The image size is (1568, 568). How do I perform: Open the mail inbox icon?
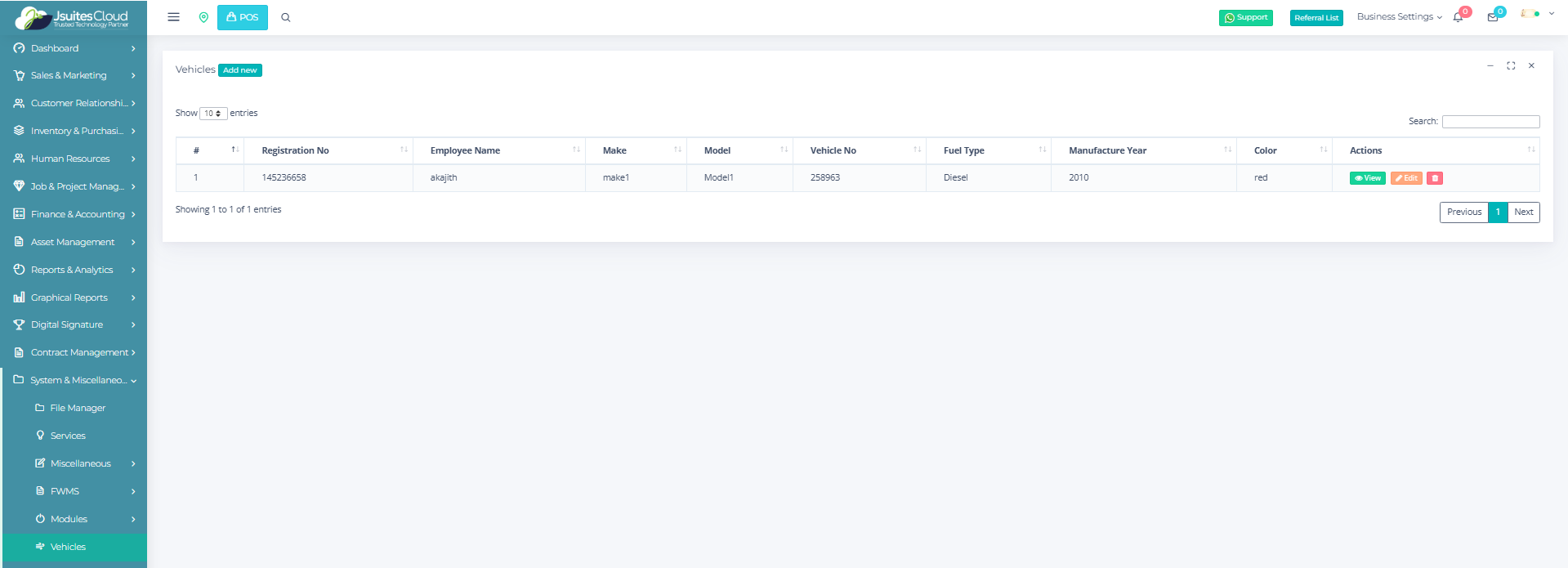[1493, 17]
